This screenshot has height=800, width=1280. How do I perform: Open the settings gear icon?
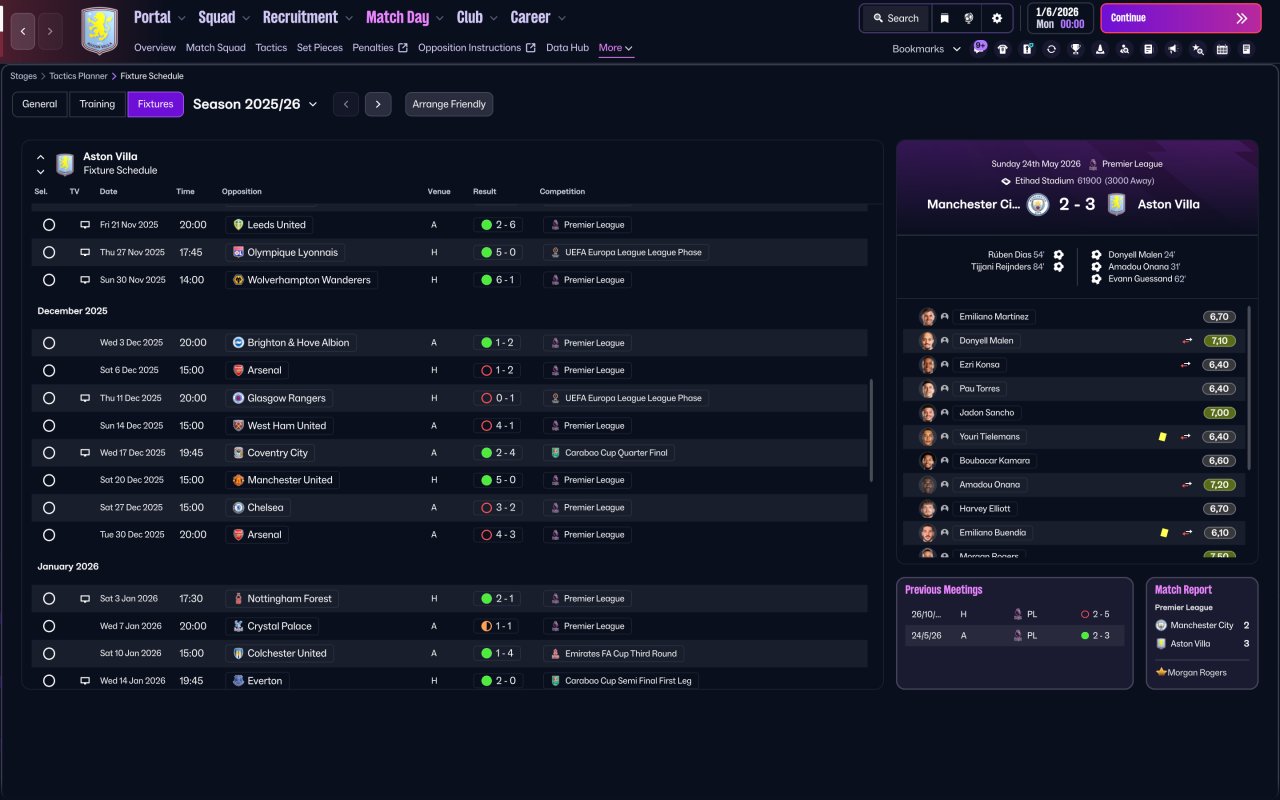(997, 18)
